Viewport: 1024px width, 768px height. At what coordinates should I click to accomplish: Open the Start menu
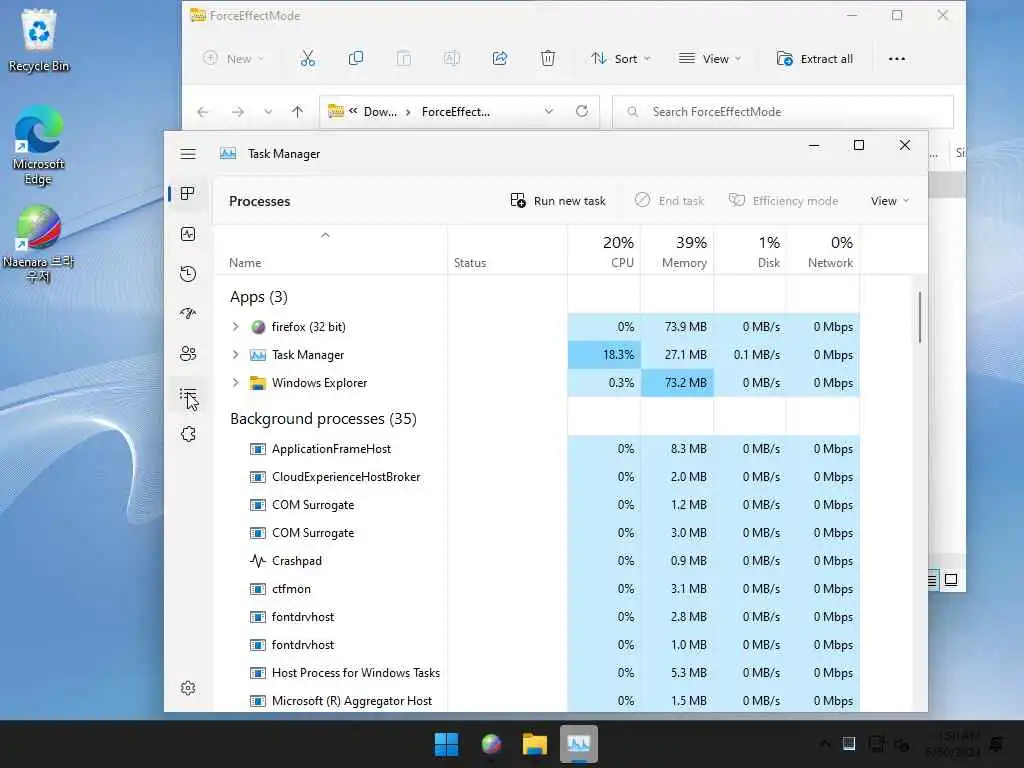447,744
